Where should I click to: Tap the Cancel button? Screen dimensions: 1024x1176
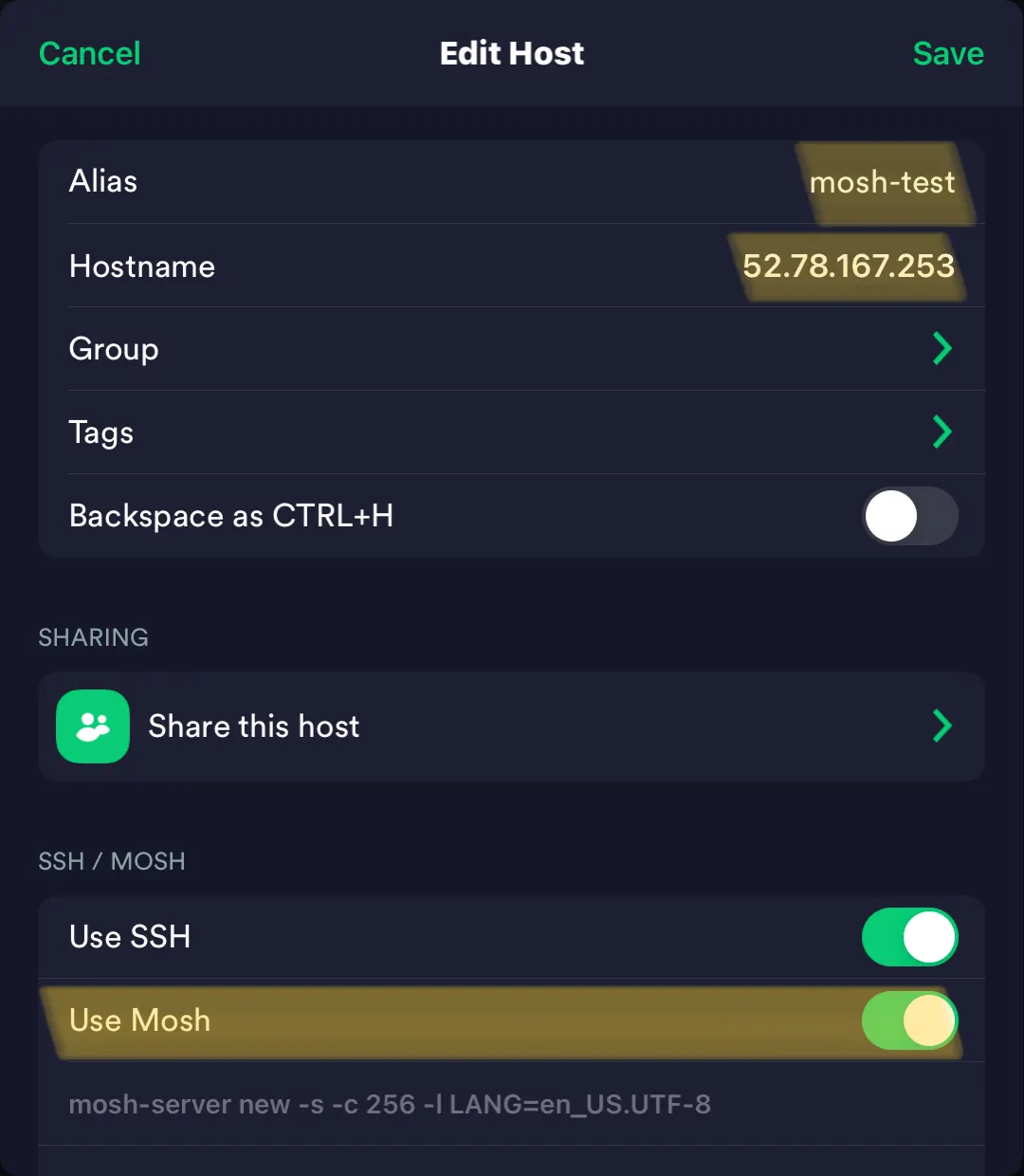point(90,54)
